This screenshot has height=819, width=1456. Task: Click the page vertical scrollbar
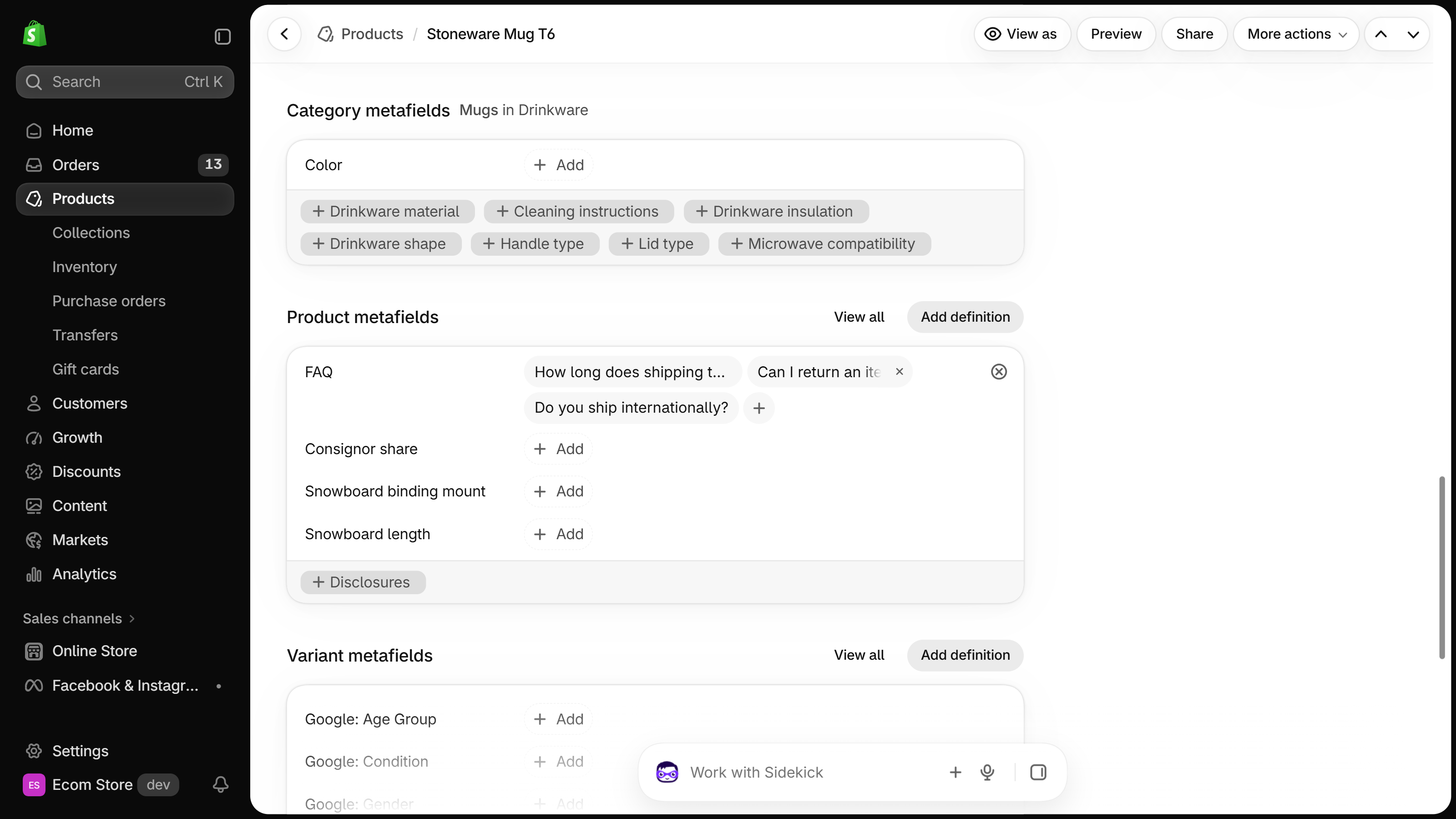(x=1442, y=567)
